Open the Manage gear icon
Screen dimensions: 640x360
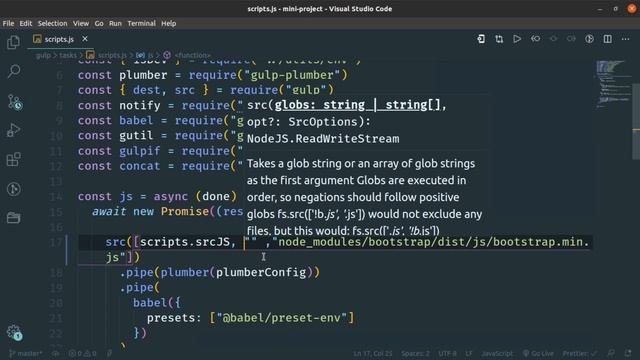pyautogui.click(x=14, y=332)
